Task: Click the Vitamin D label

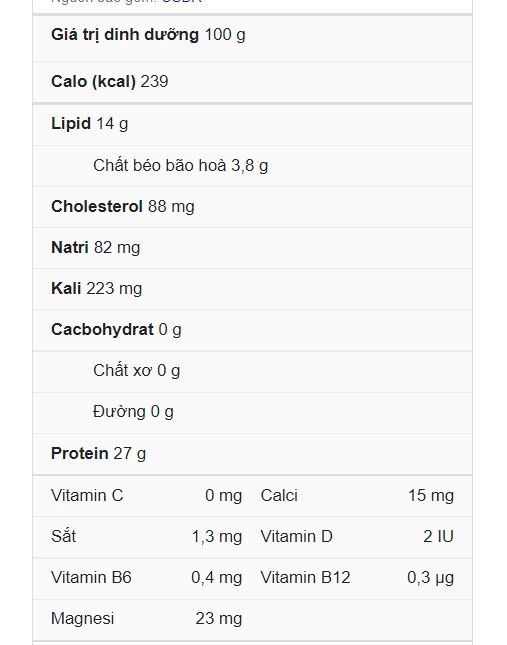Action: click(296, 537)
